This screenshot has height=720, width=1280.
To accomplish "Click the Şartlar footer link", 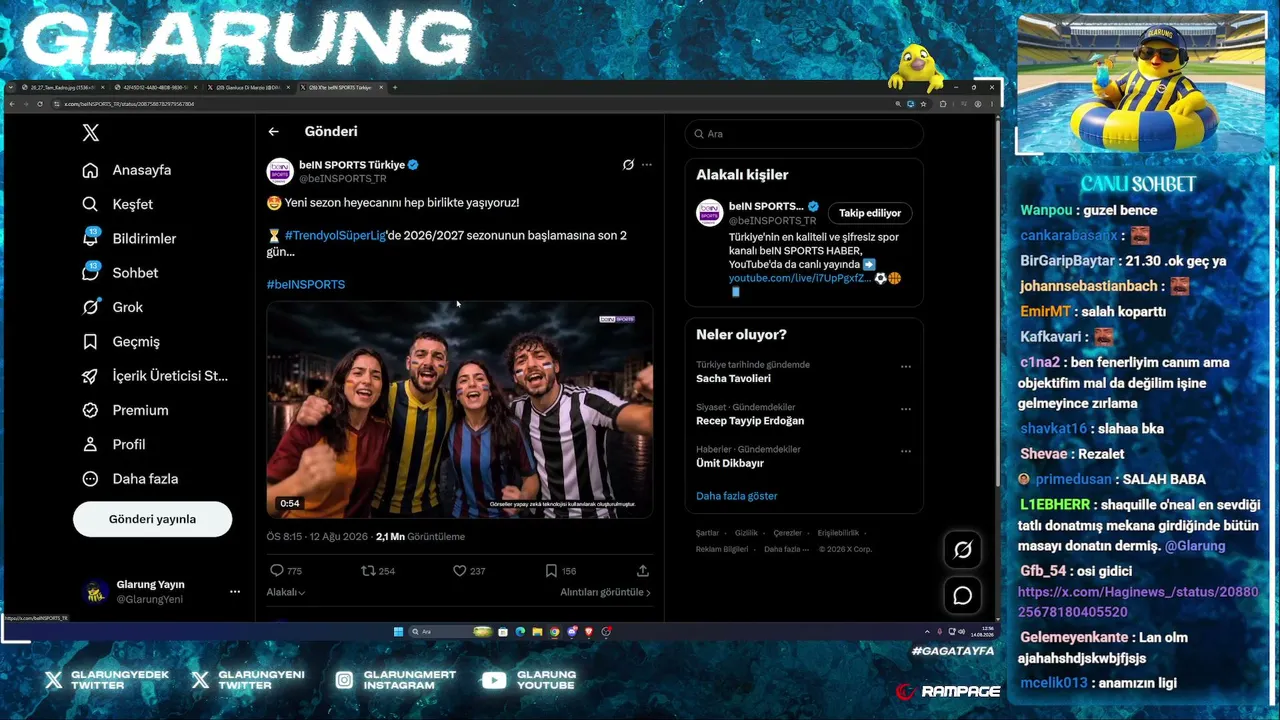I will click(x=708, y=533).
